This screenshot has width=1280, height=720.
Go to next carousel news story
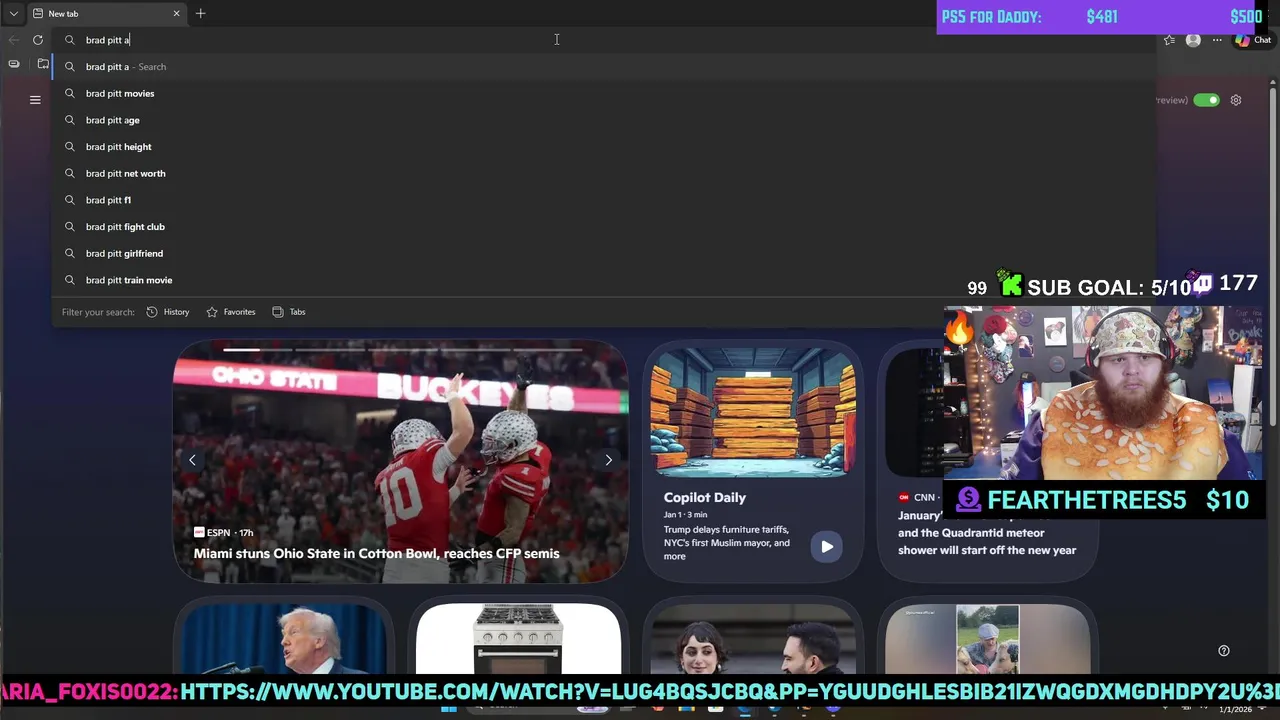(x=608, y=460)
